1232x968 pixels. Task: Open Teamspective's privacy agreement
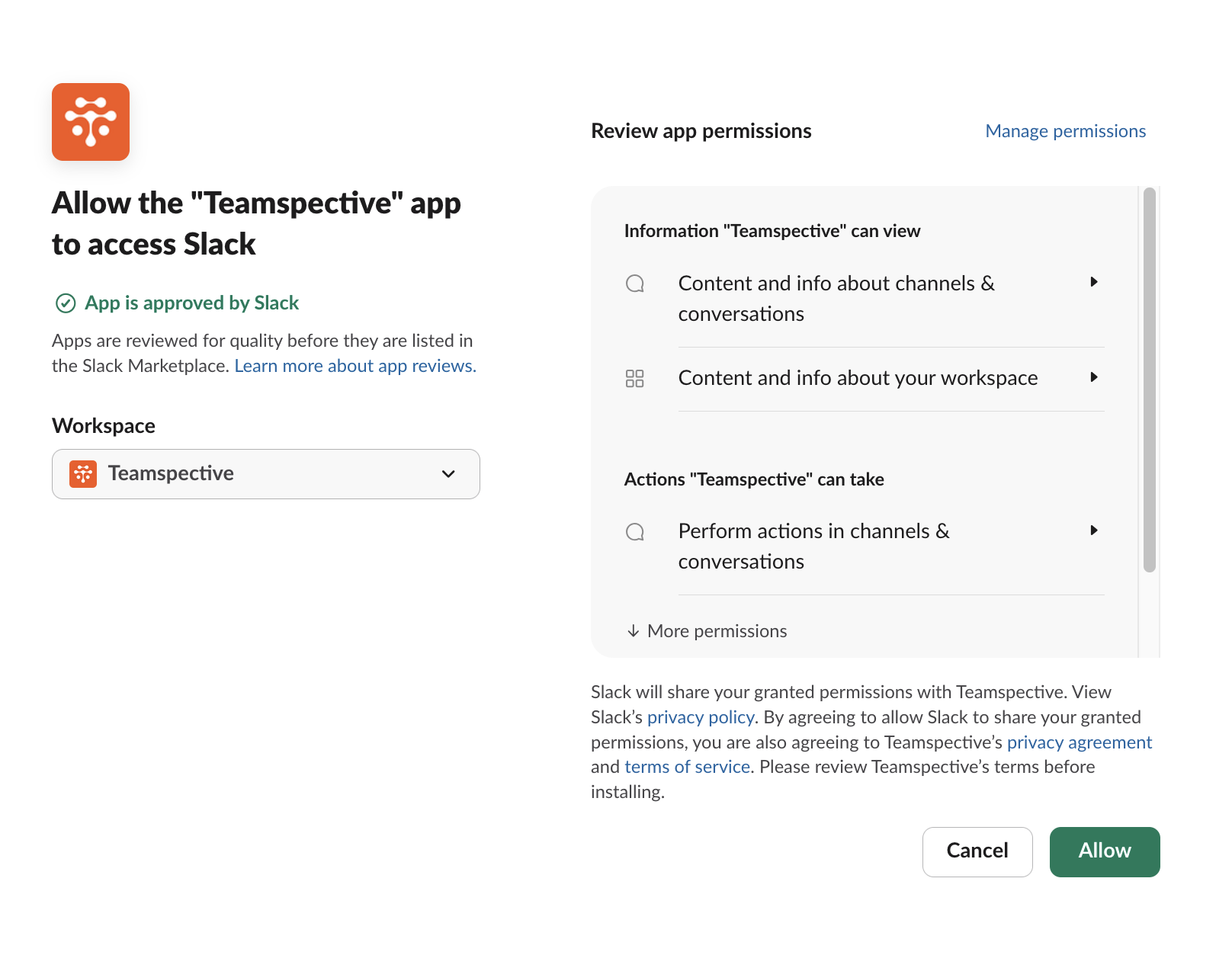(1080, 742)
